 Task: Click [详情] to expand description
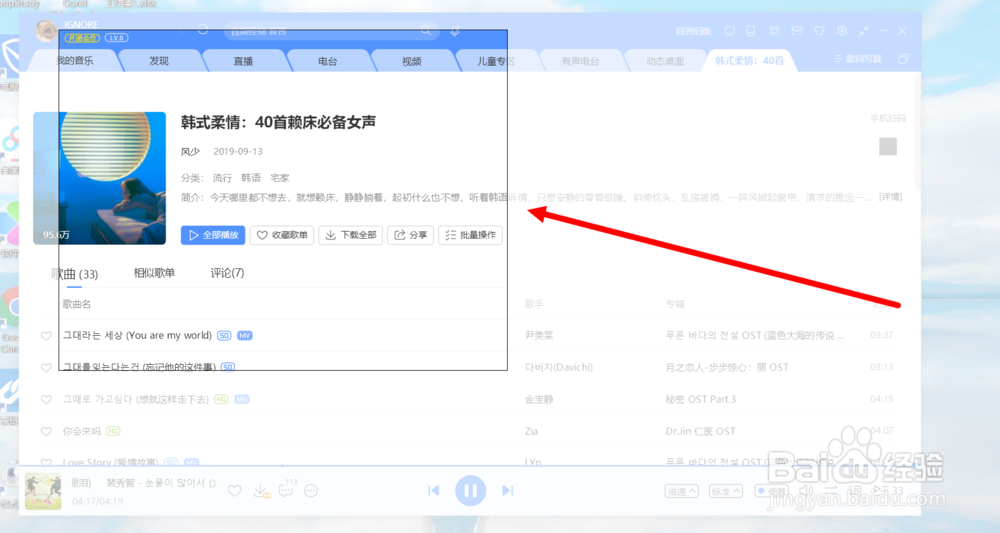tap(890, 197)
